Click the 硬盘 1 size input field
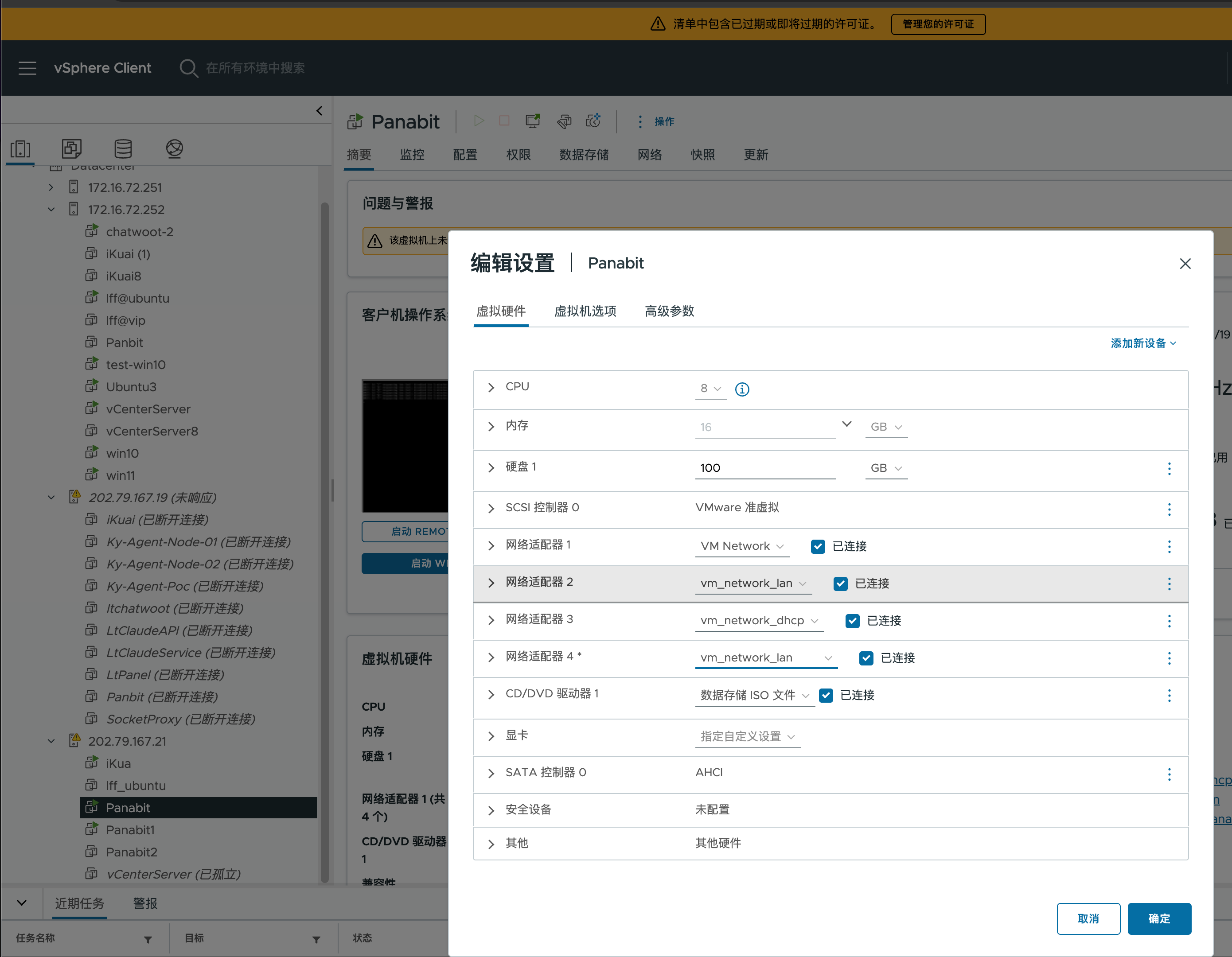Viewport: 1232px width, 957px height. (764, 468)
